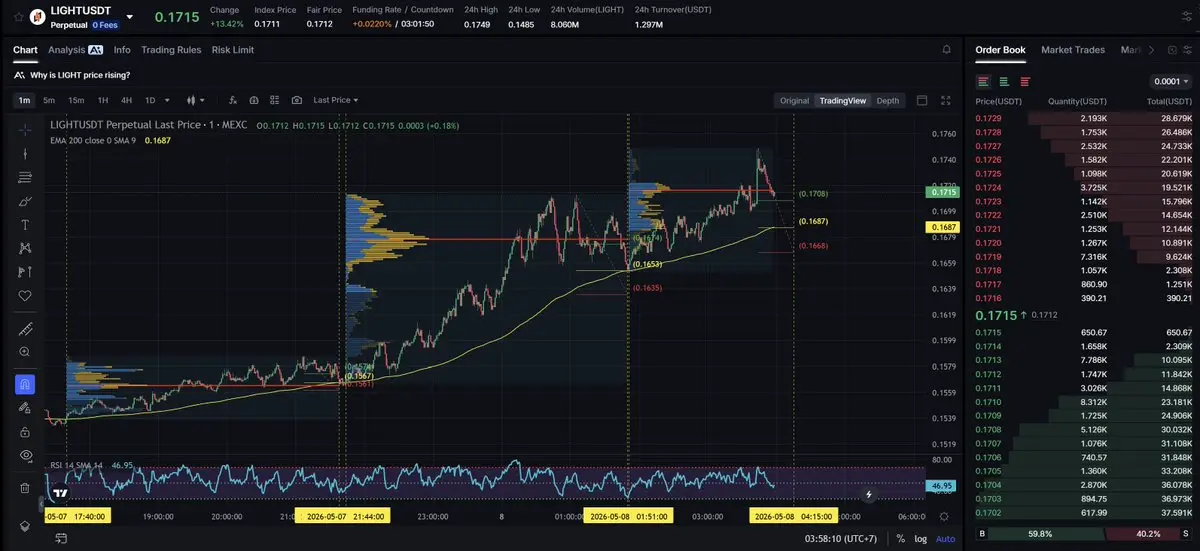The image size is (1200, 551).
Task: Open the LIGHTUSDT pair selector dropdown arrow
Action: pyautogui.click(x=130, y=17)
